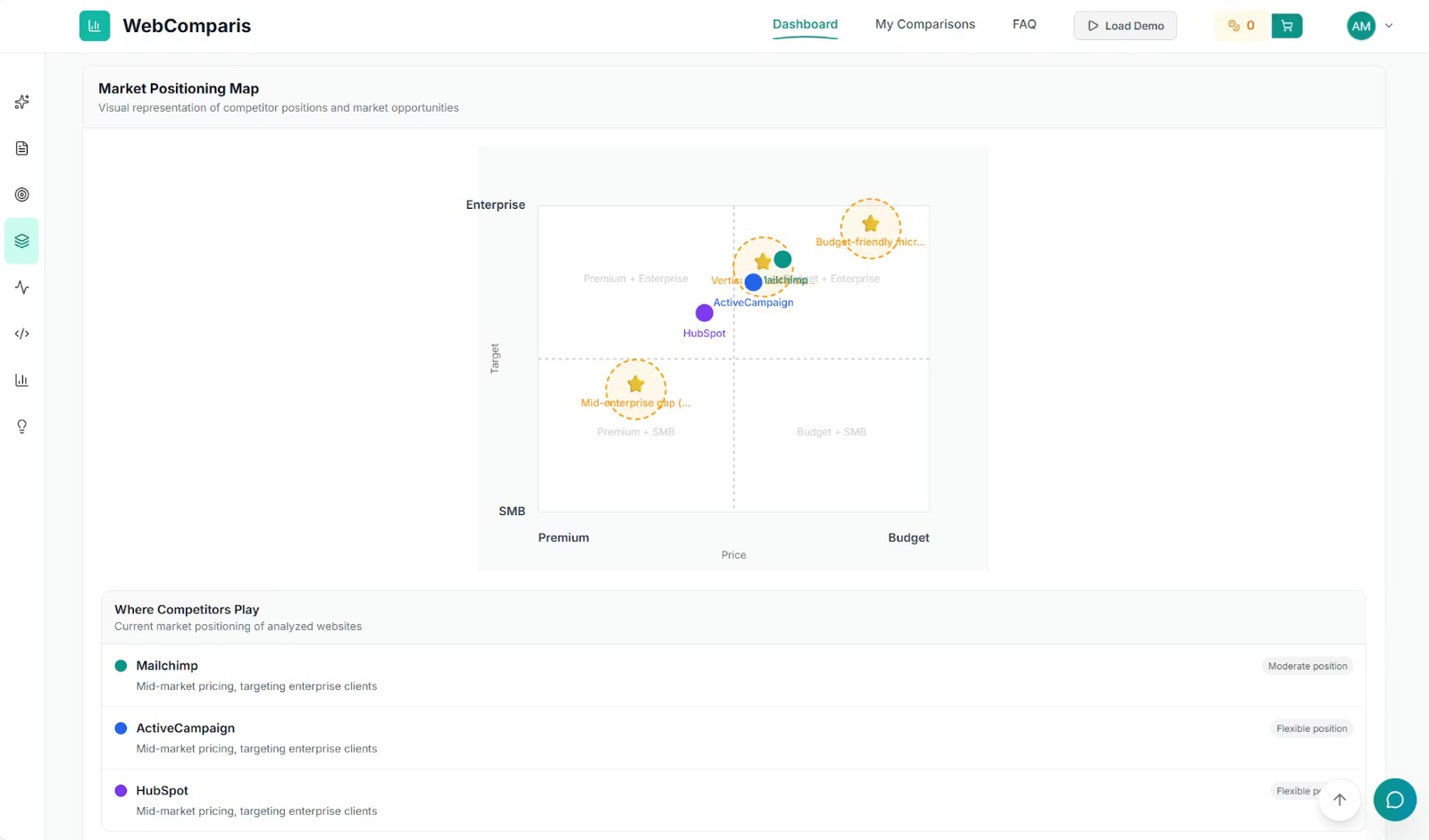Go to My Comparisons tab
The image size is (1429, 840).
tap(924, 25)
